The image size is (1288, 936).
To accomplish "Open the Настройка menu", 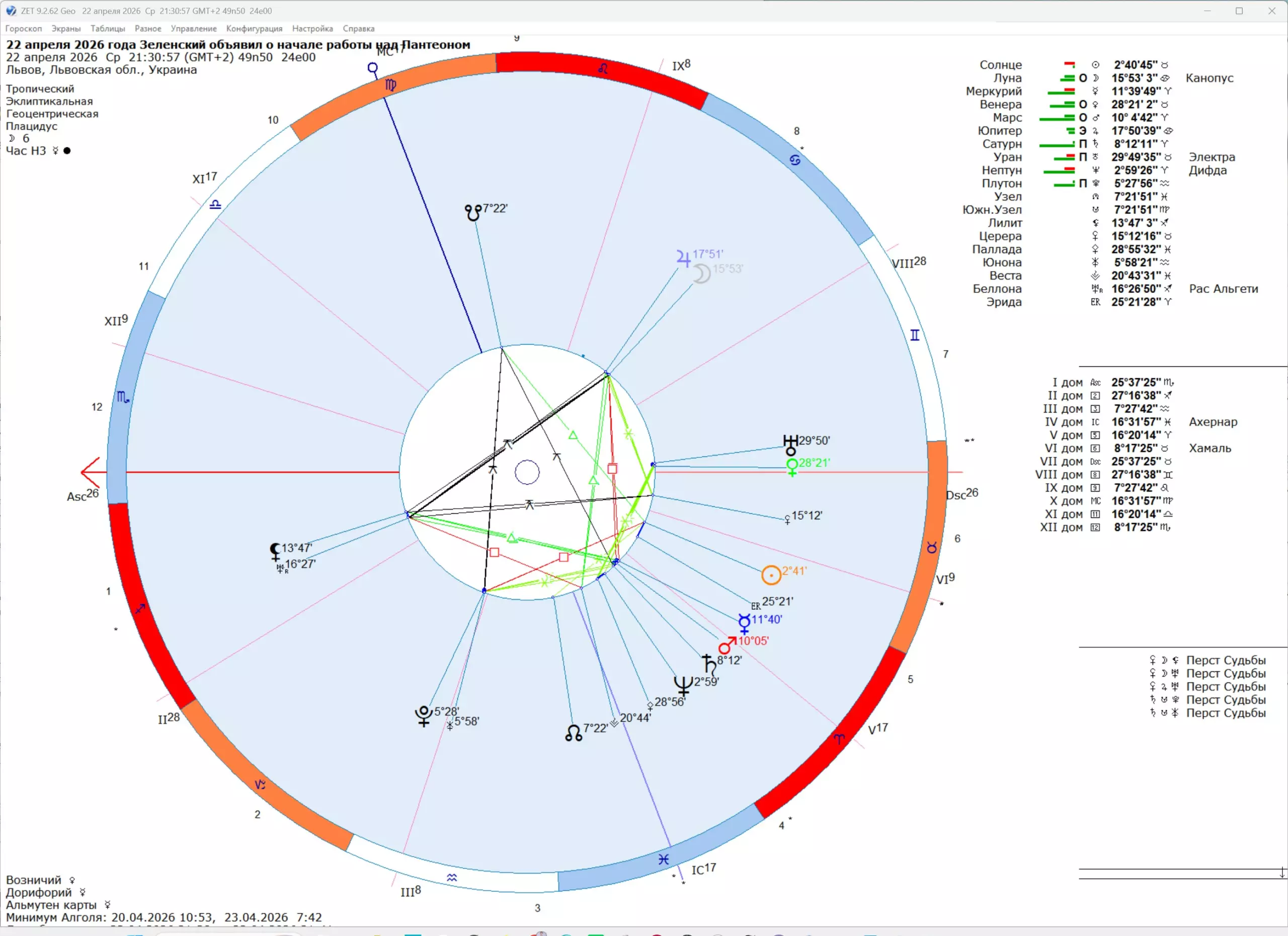I will click(x=312, y=28).
